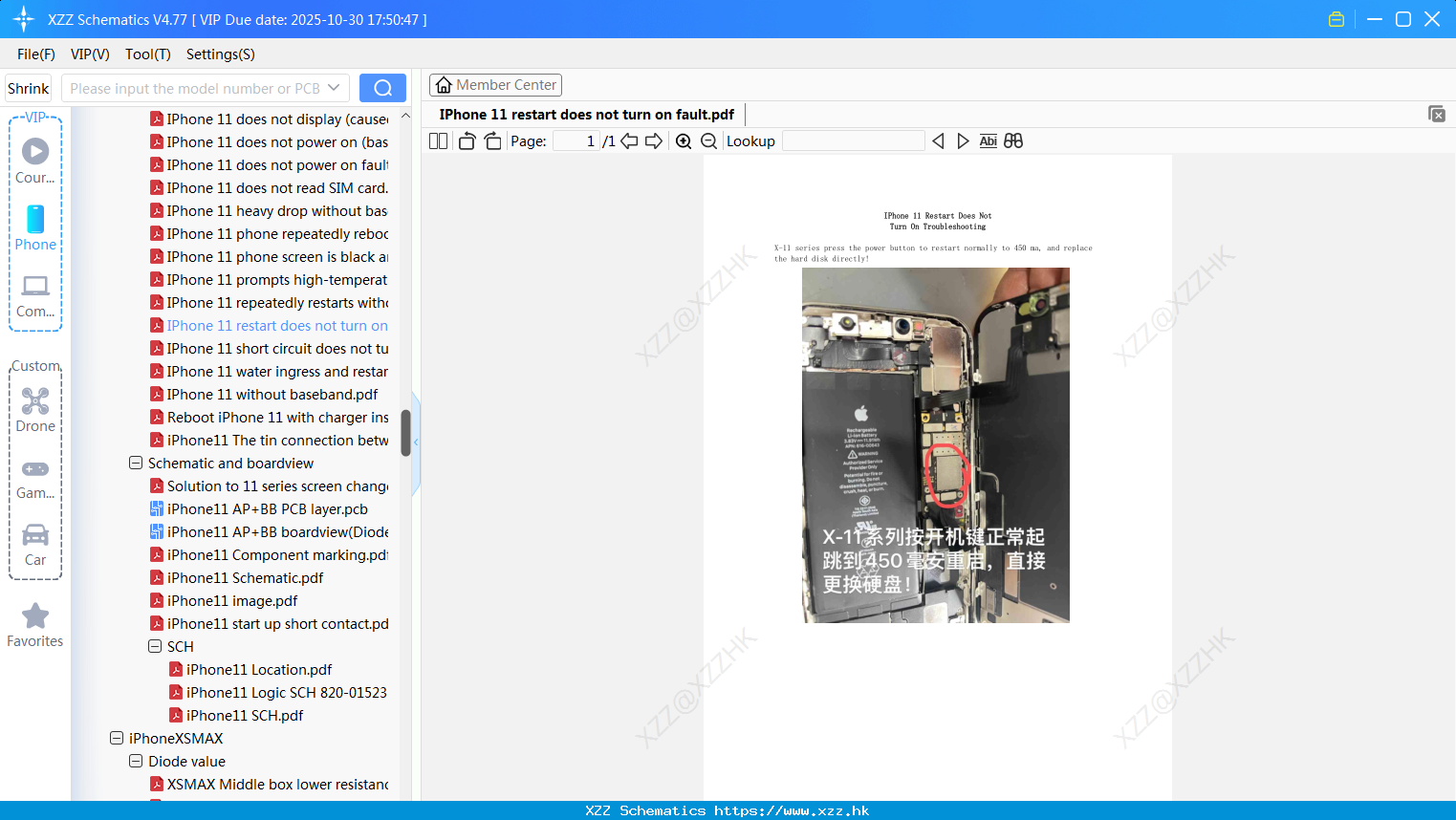Viewport: 1456px width, 820px height.
Task: Collapse the Schematic and boardview folder
Action: [x=136, y=463]
